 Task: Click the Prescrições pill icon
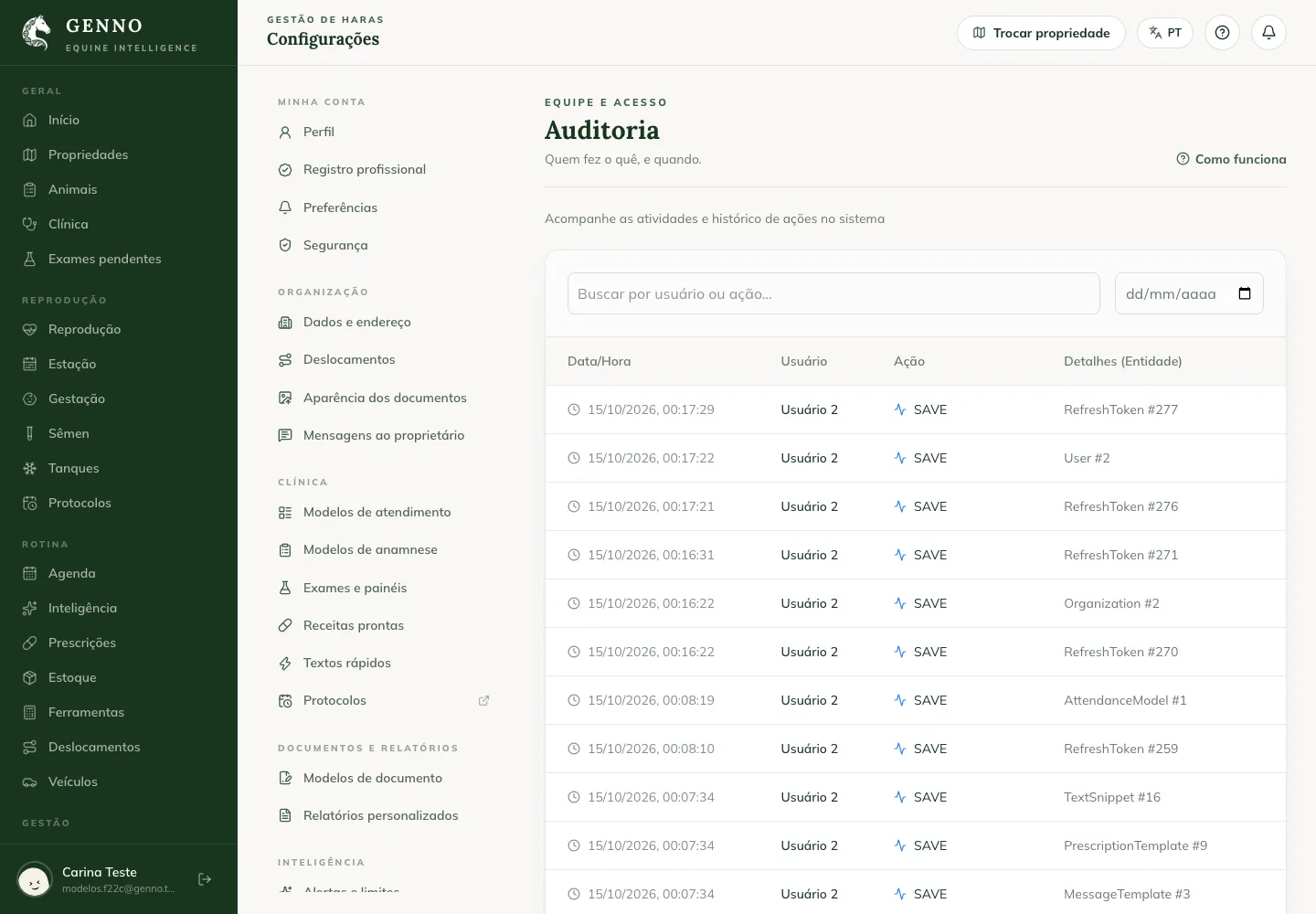click(29, 643)
